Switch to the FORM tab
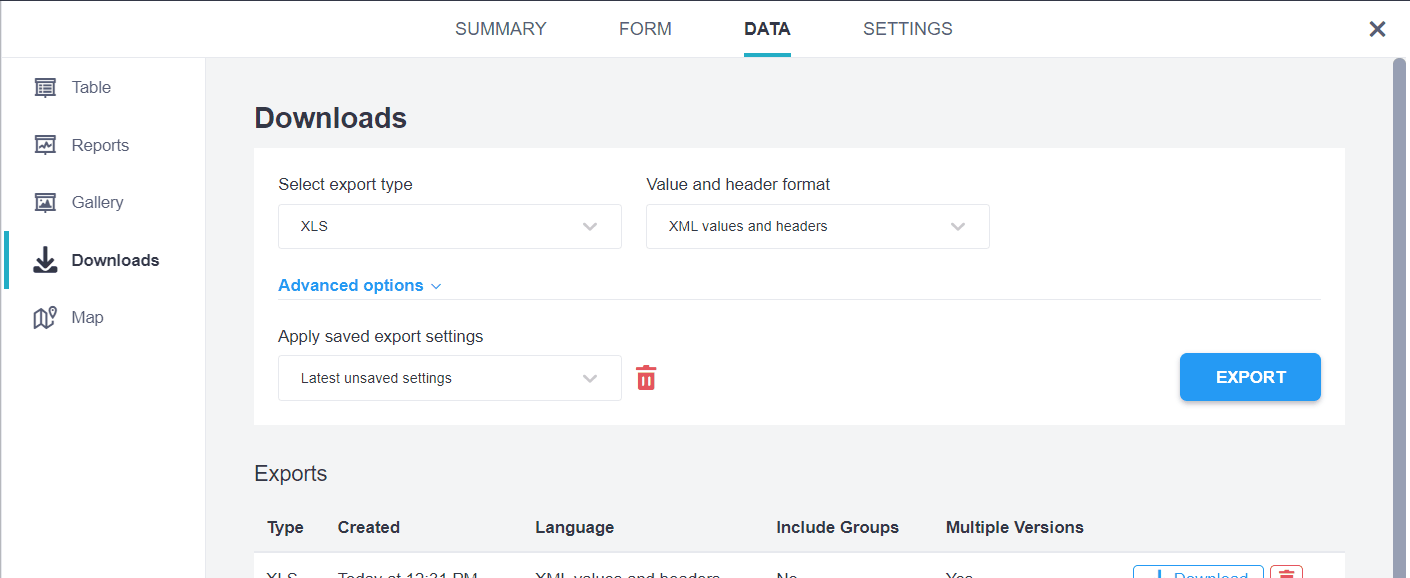The width and height of the screenshot is (1410, 578). pyautogui.click(x=645, y=29)
